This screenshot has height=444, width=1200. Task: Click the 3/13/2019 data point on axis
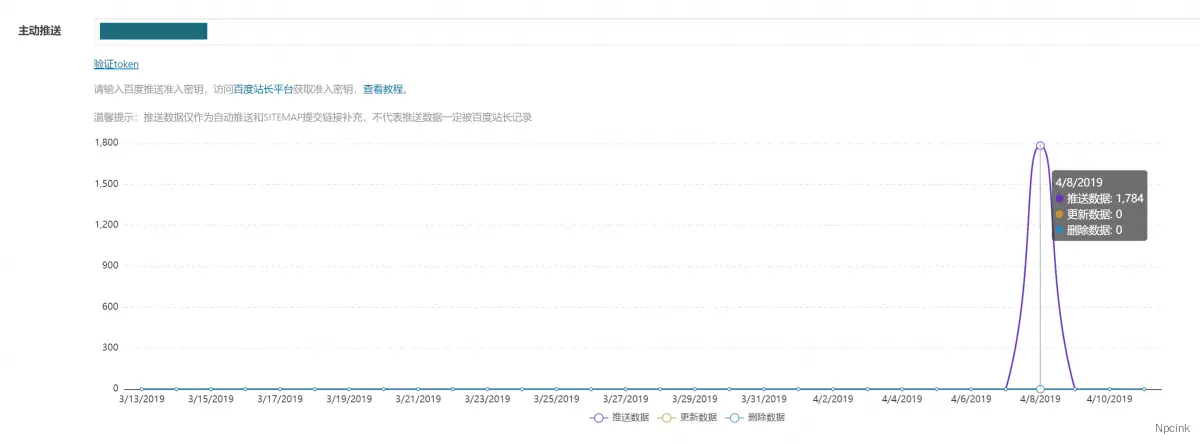point(141,389)
